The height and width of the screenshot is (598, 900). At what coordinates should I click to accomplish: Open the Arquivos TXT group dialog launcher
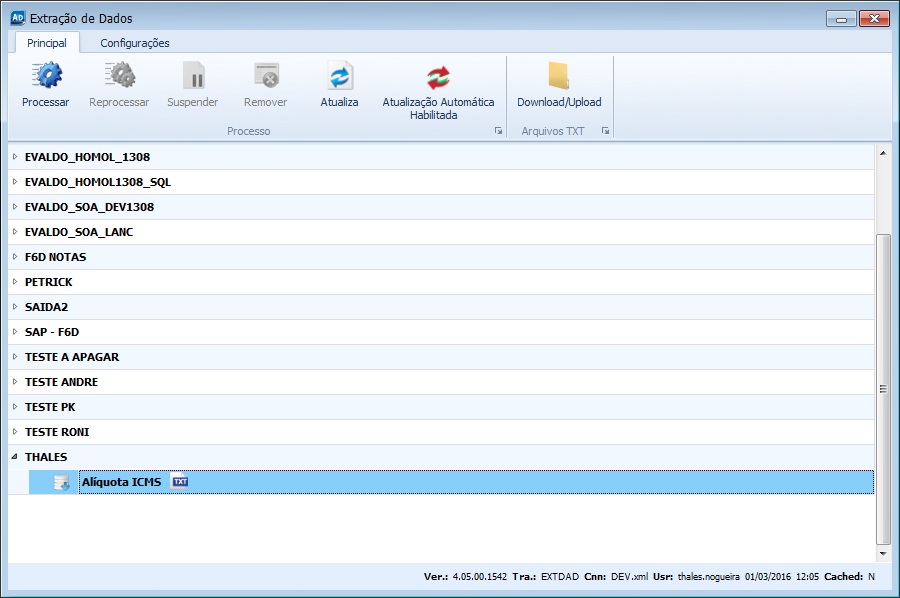605,131
